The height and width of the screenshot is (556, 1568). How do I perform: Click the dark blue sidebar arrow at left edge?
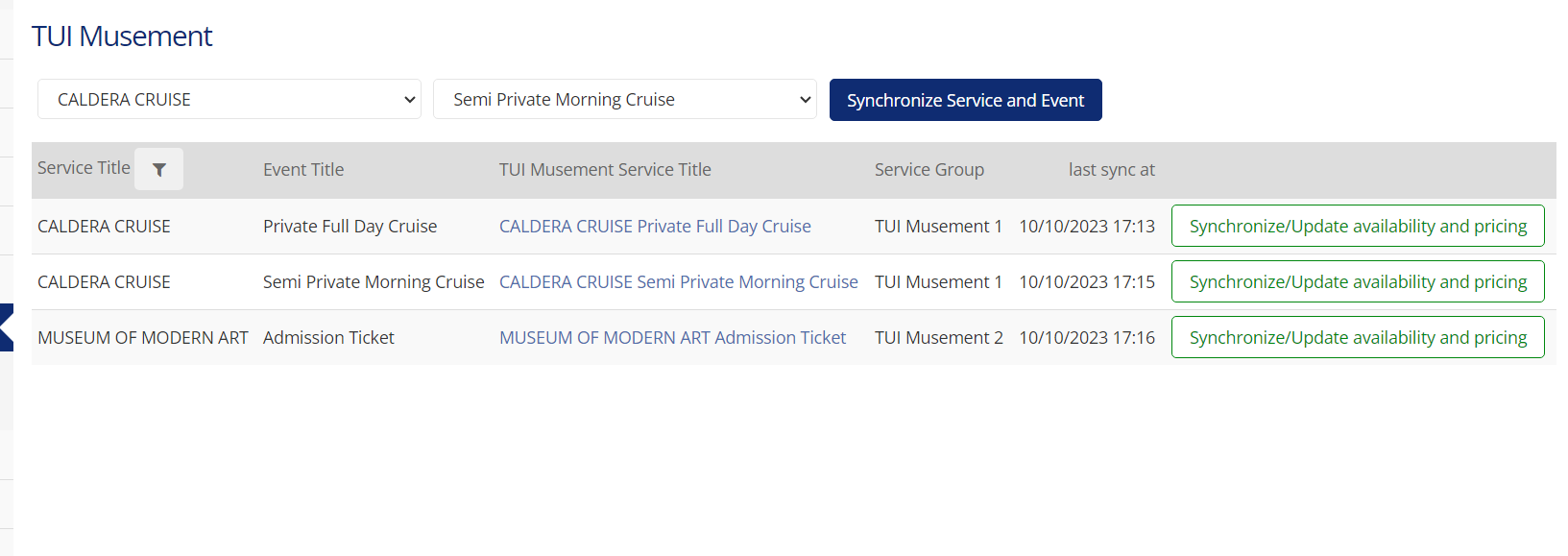click(6, 327)
